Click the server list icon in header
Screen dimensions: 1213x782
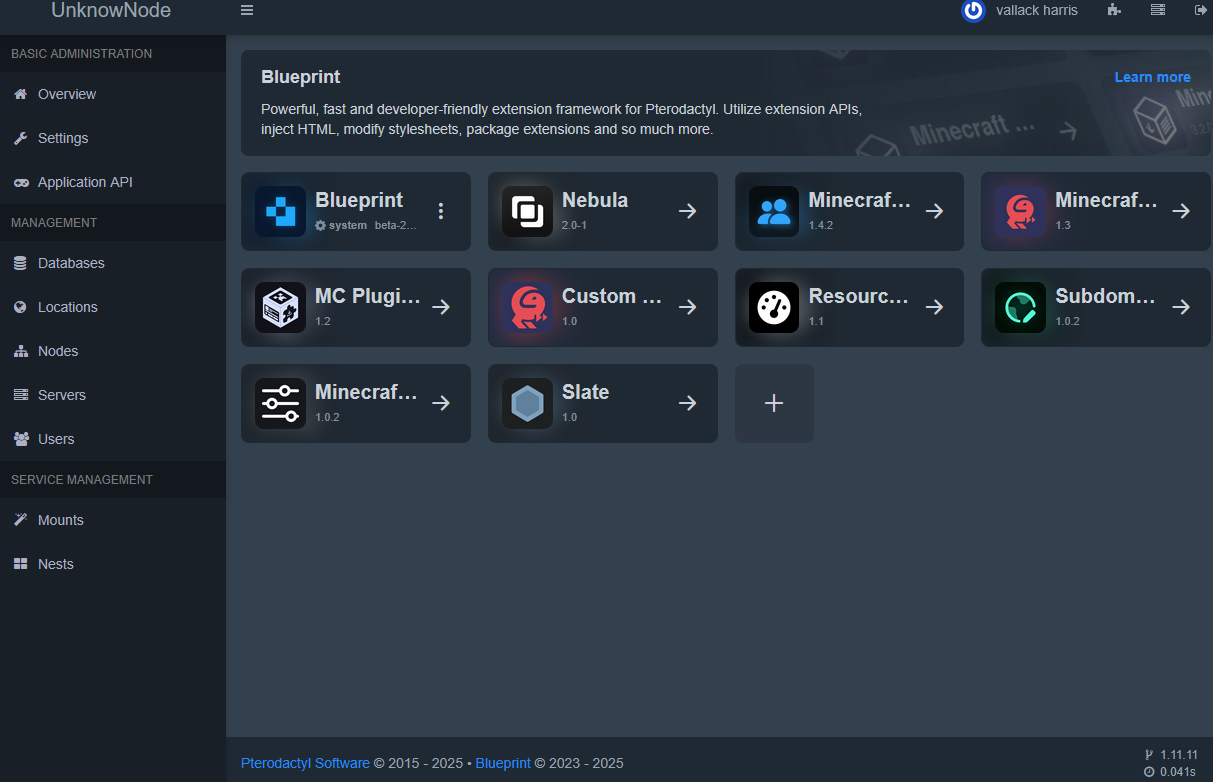[x=1157, y=10]
